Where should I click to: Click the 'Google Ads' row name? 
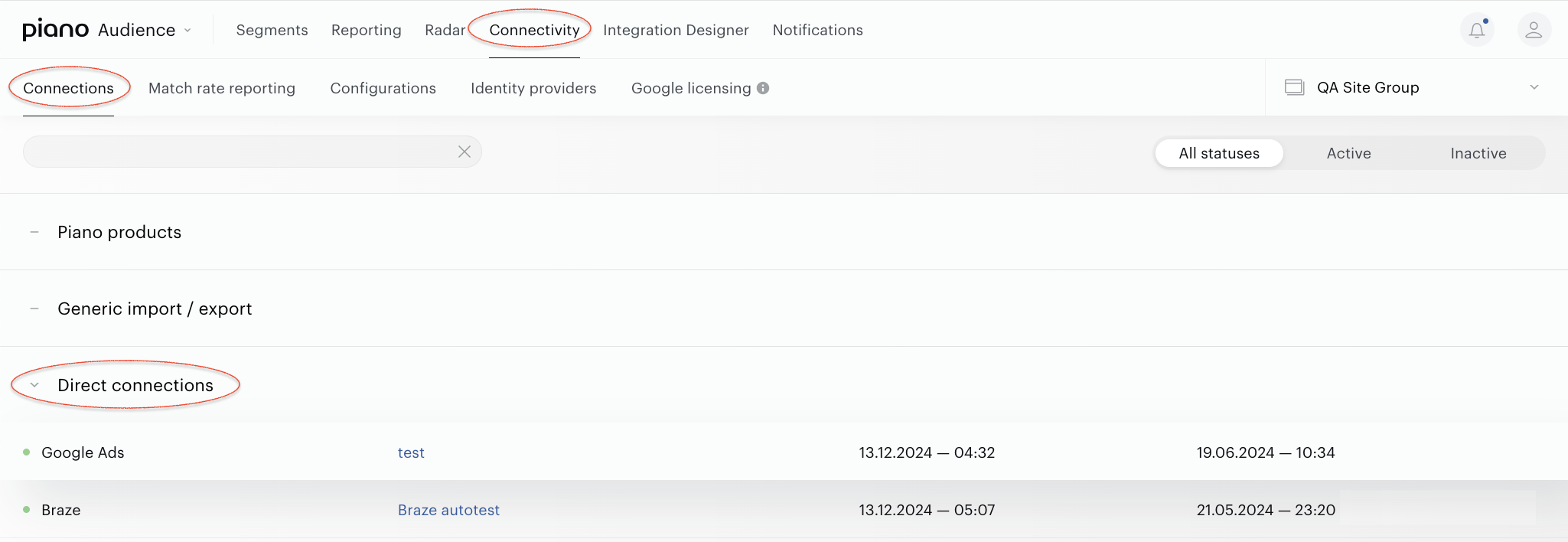pyautogui.click(x=83, y=452)
